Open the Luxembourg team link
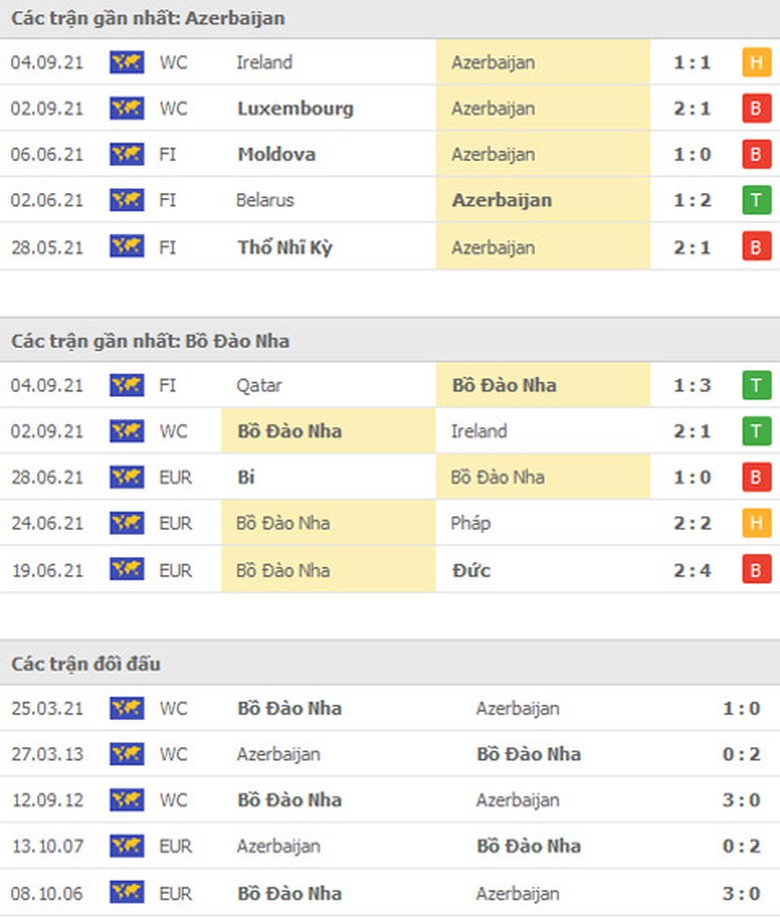This screenshot has width=780, height=918. point(295,108)
